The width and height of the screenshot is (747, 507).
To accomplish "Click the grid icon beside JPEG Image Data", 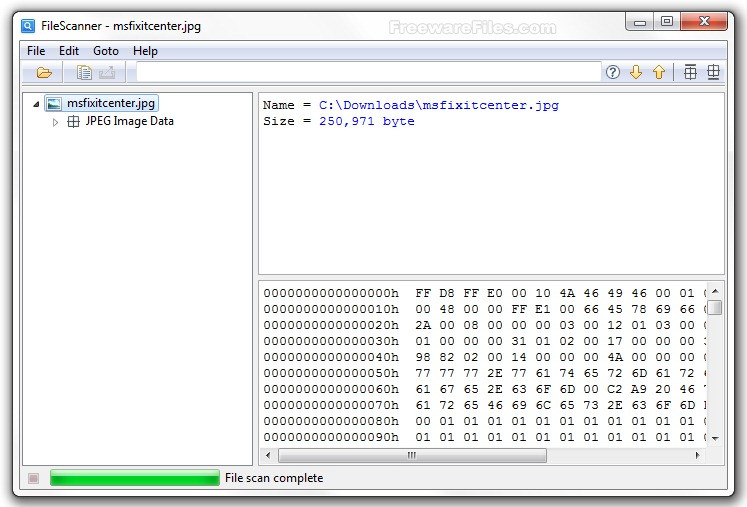I will tap(73, 122).
